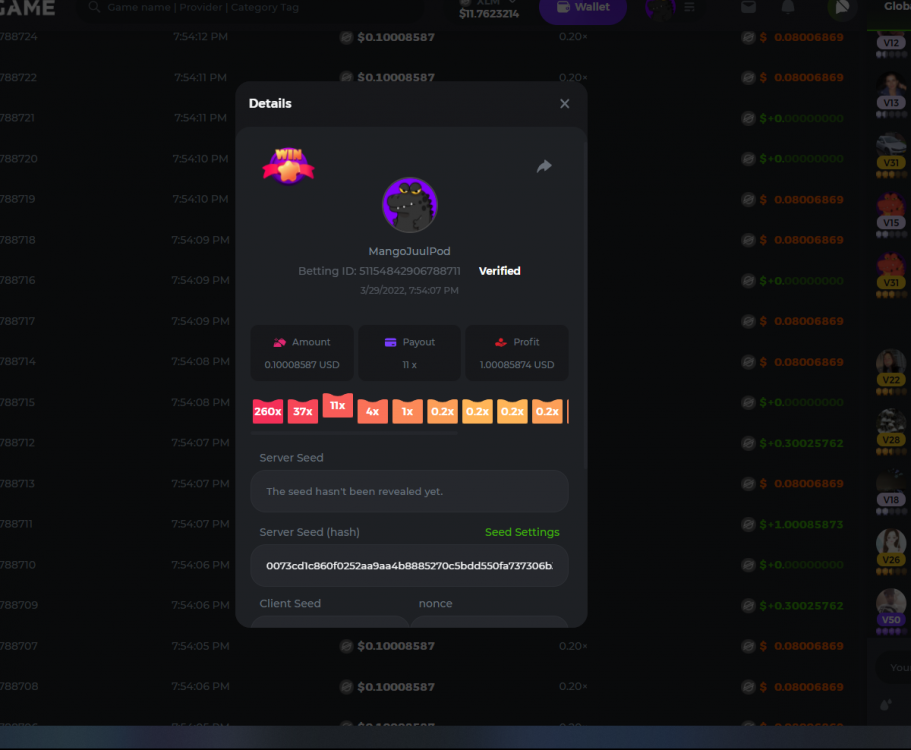This screenshot has height=750, width=911.
Task: Open the Global chat channel selector
Action: click(896, 7)
